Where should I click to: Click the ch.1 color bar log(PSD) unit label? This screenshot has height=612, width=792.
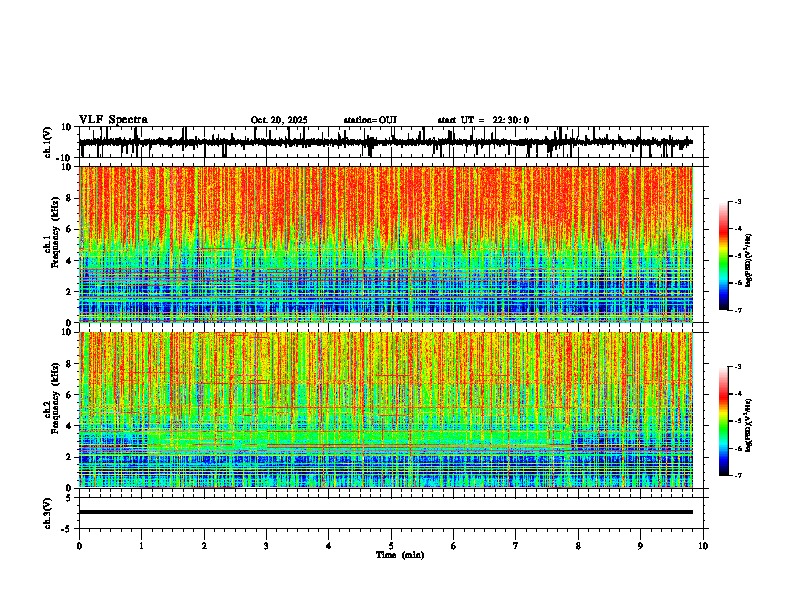tap(748, 261)
